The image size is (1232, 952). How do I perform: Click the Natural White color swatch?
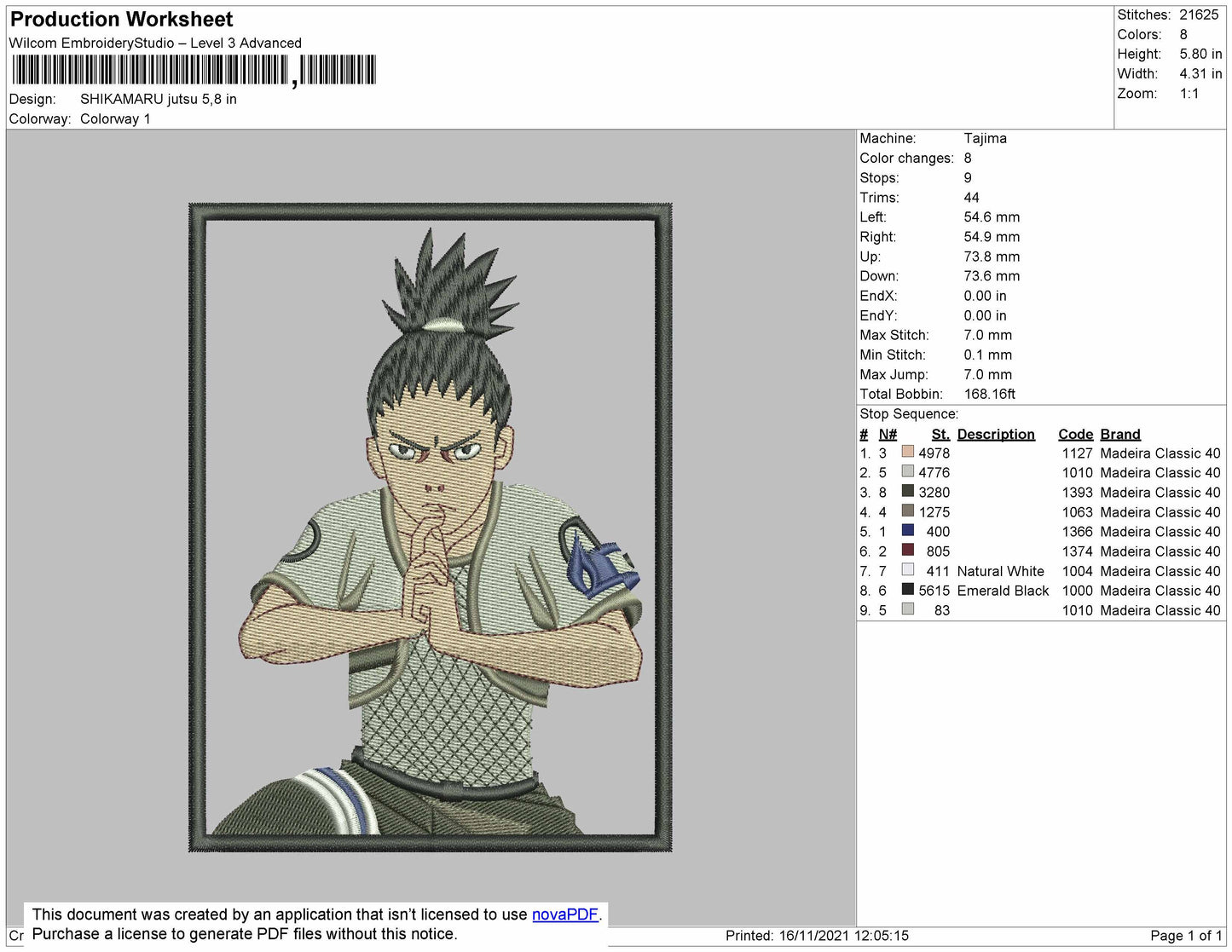(x=908, y=570)
